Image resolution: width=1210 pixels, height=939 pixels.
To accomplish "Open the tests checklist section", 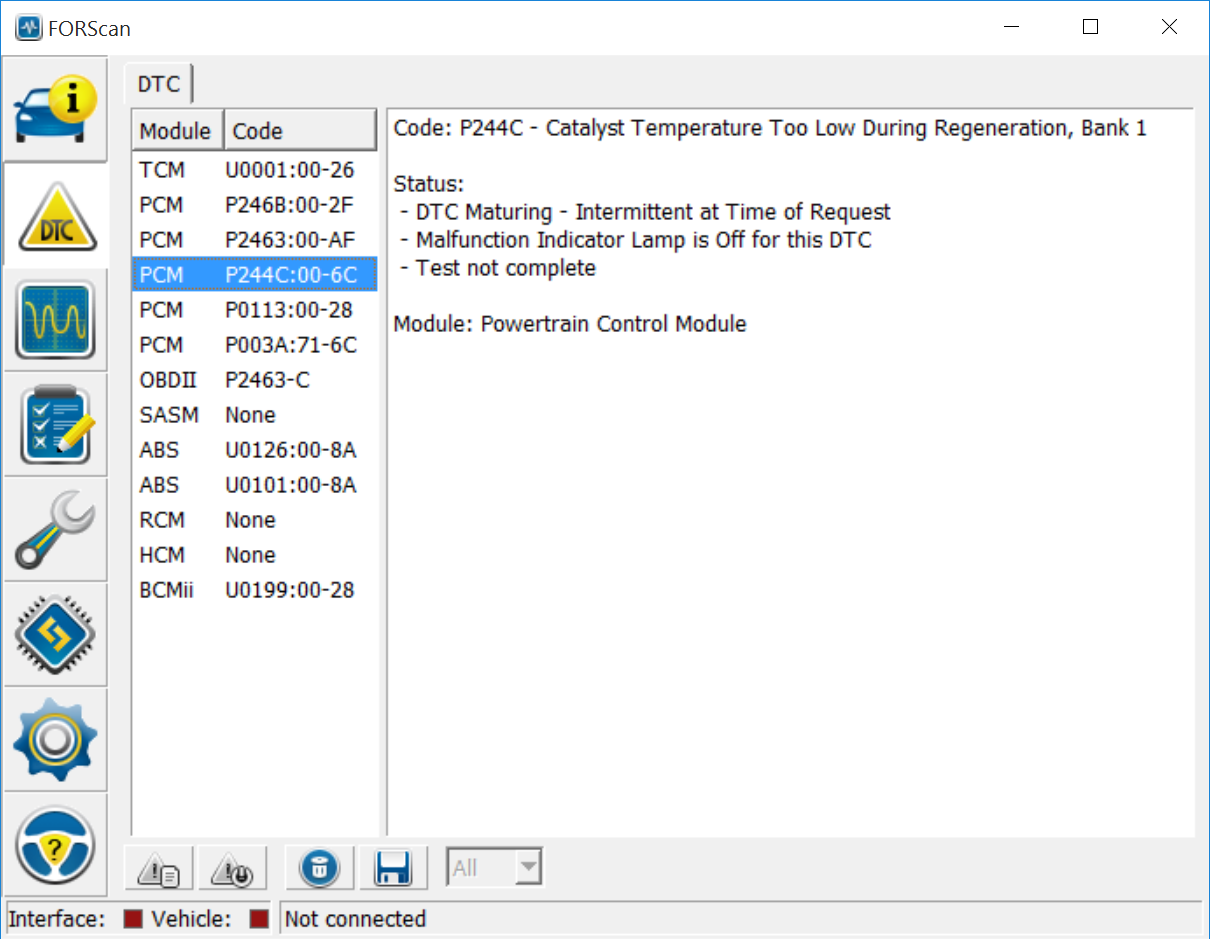I will (x=55, y=424).
